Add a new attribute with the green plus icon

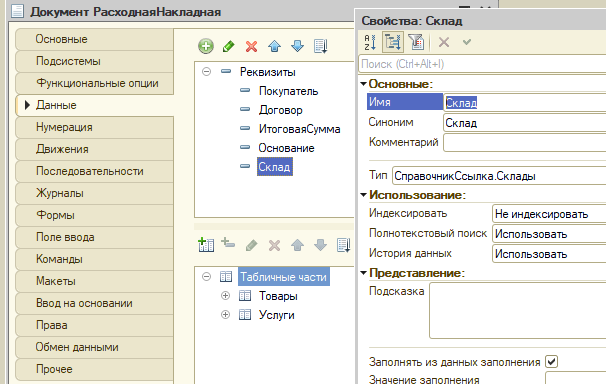tap(206, 46)
